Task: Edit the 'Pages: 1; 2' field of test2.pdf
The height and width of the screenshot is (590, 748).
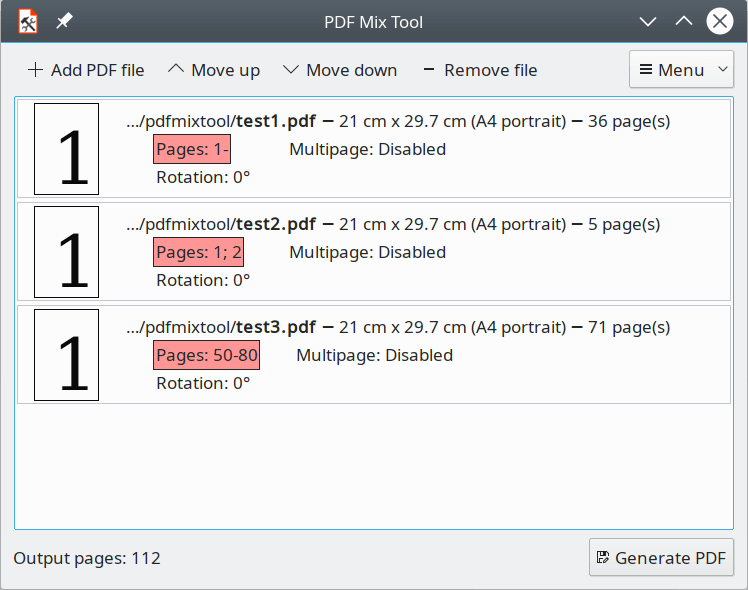Action: pyautogui.click(x=198, y=252)
